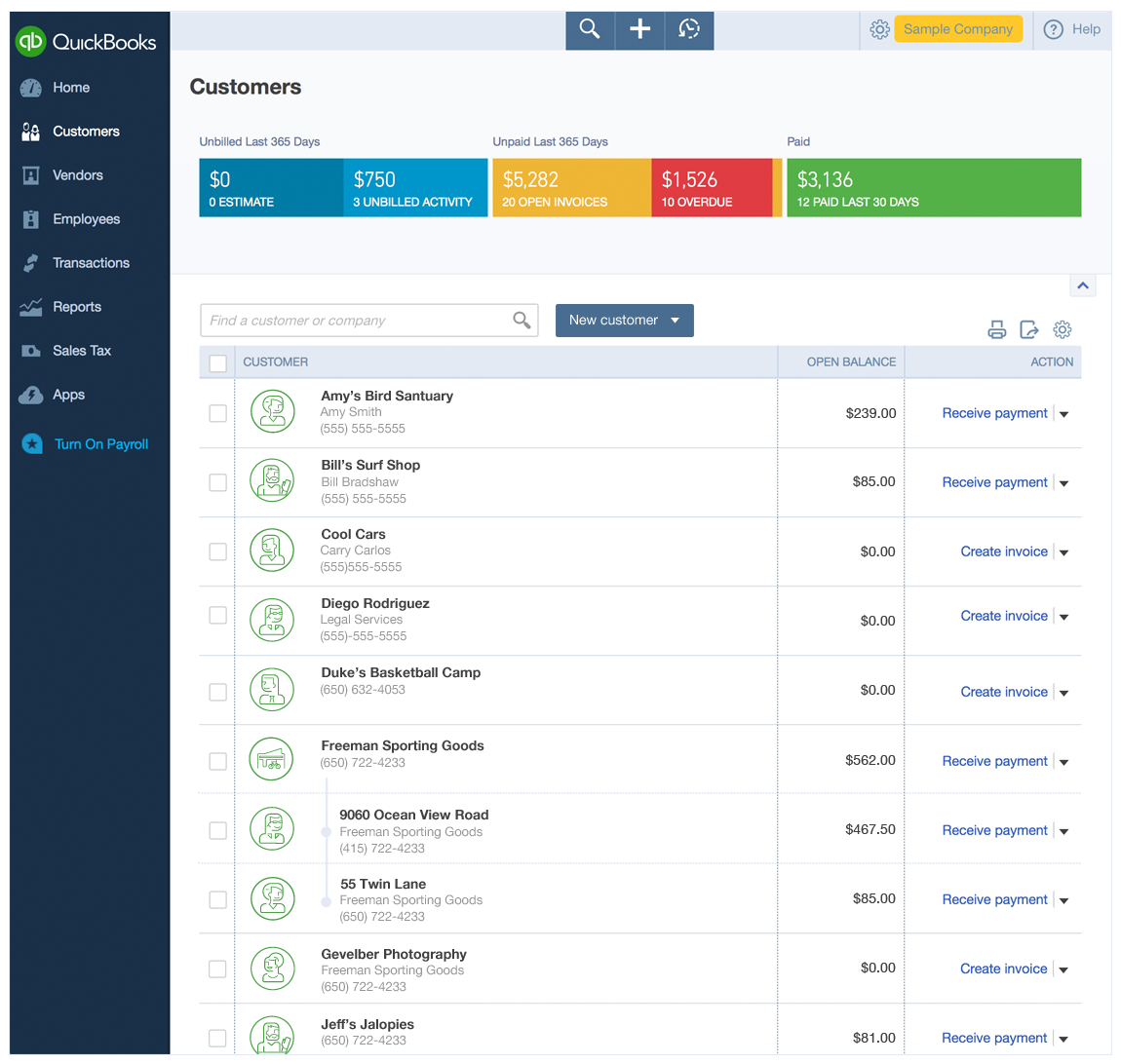Open Transactions in the sidebar
The width and height of the screenshot is (1121, 1064).
[91, 263]
